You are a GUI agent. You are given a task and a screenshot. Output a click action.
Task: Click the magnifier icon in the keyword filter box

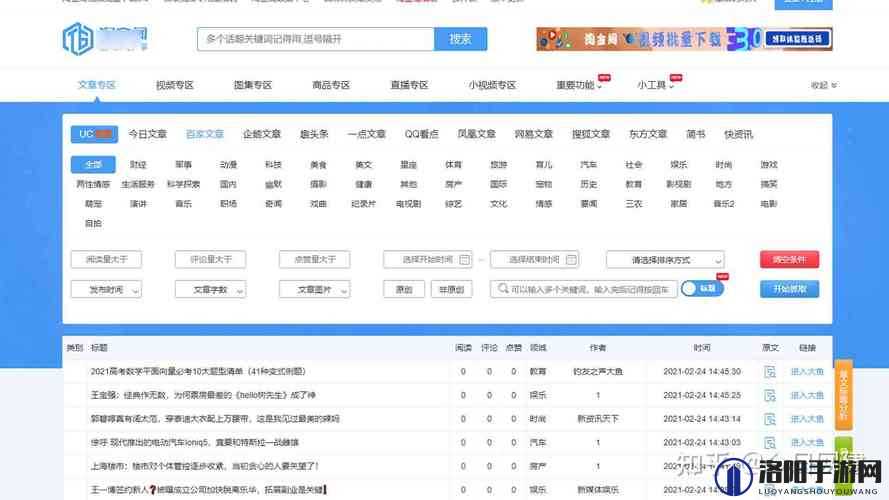502,289
